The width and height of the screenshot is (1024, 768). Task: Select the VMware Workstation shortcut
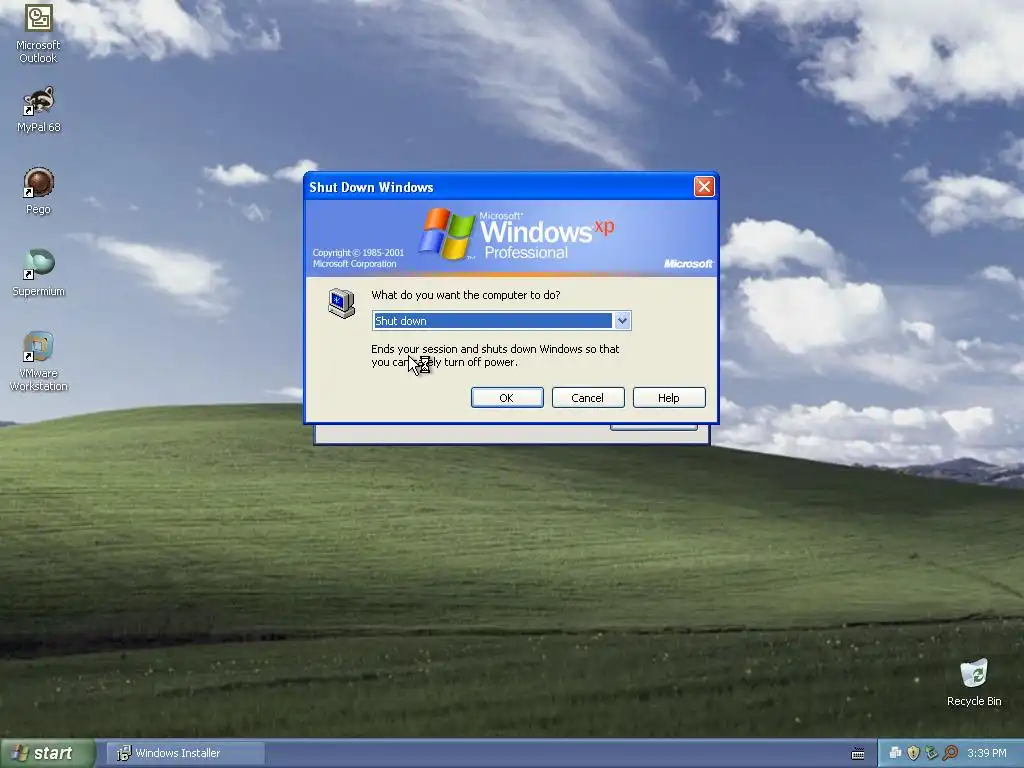click(x=38, y=361)
